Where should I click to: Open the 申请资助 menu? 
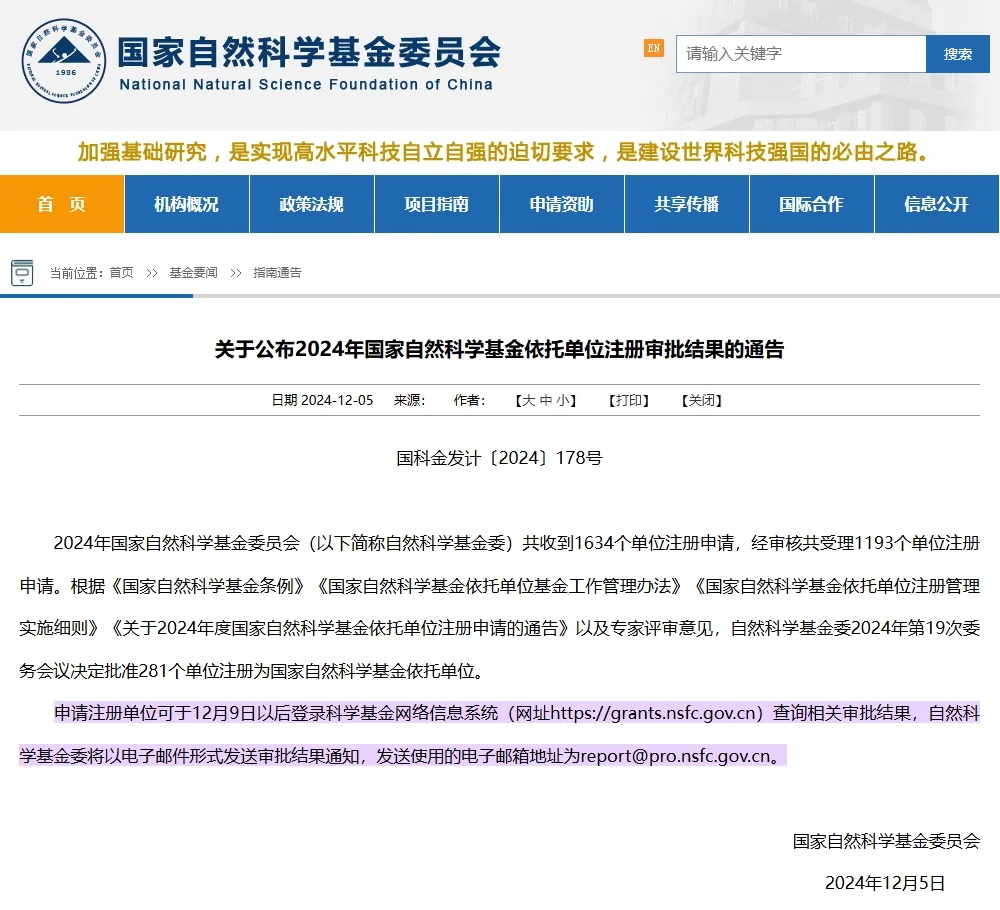pyautogui.click(x=561, y=204)
